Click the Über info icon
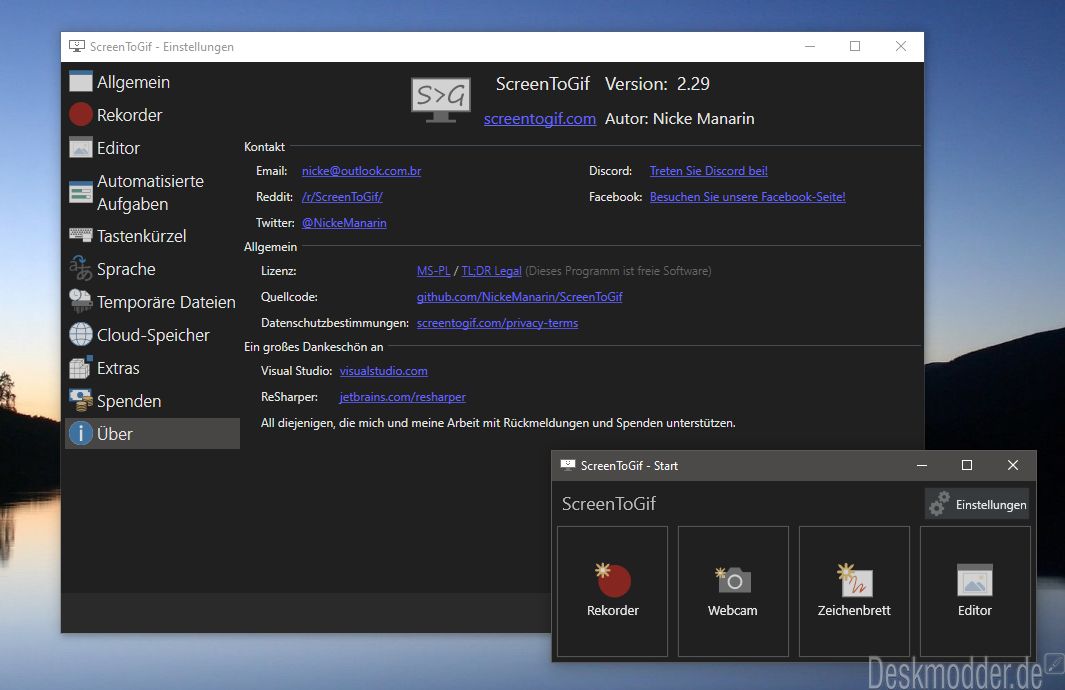 [81, 433]
